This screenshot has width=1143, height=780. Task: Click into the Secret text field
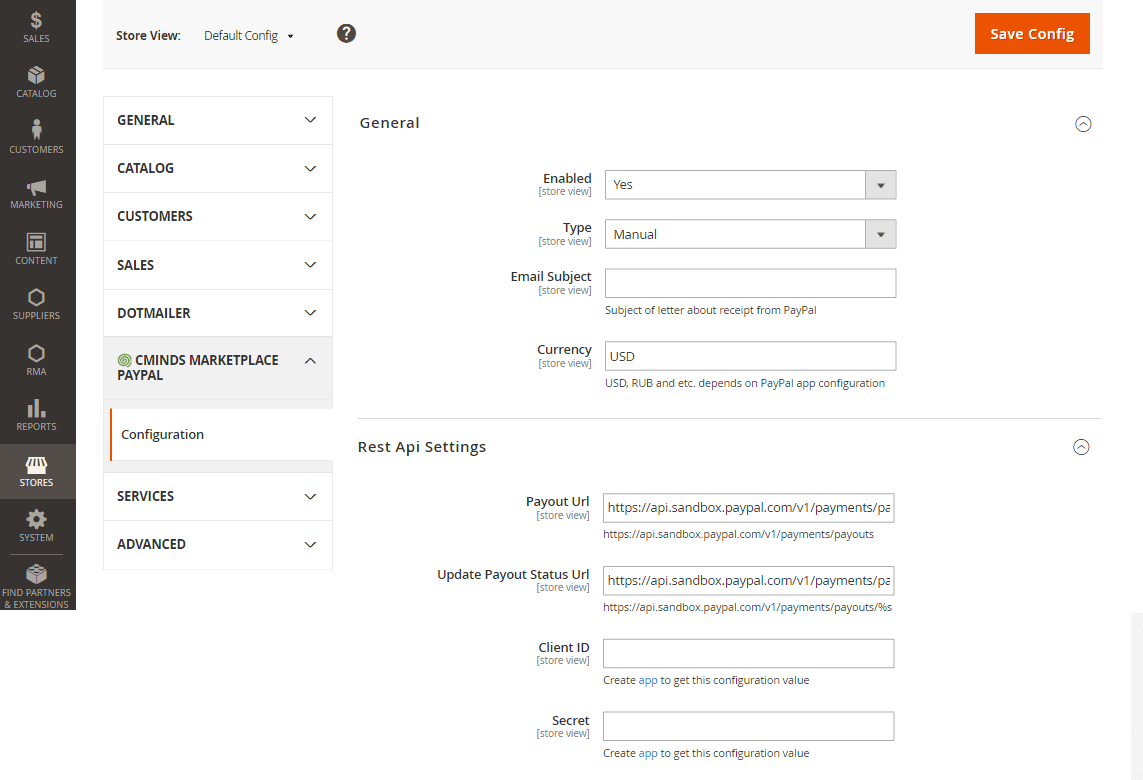point(748,726)
